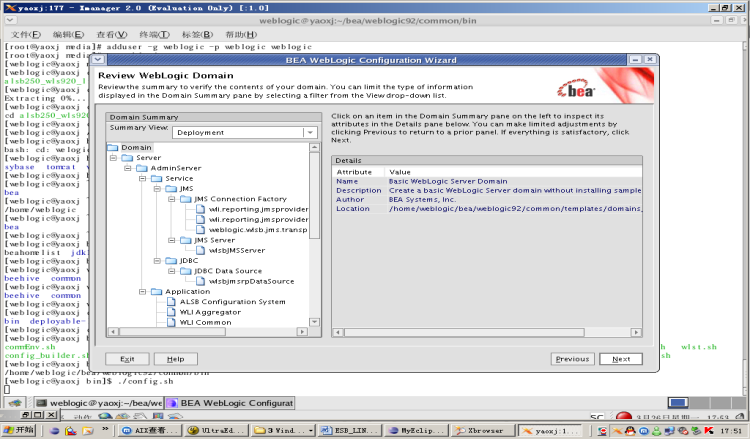This screenshot has width=750, height=439.
Task: Click ALSB Configuration System document icon
Action: pyautogui.click(x=171, y=302)
